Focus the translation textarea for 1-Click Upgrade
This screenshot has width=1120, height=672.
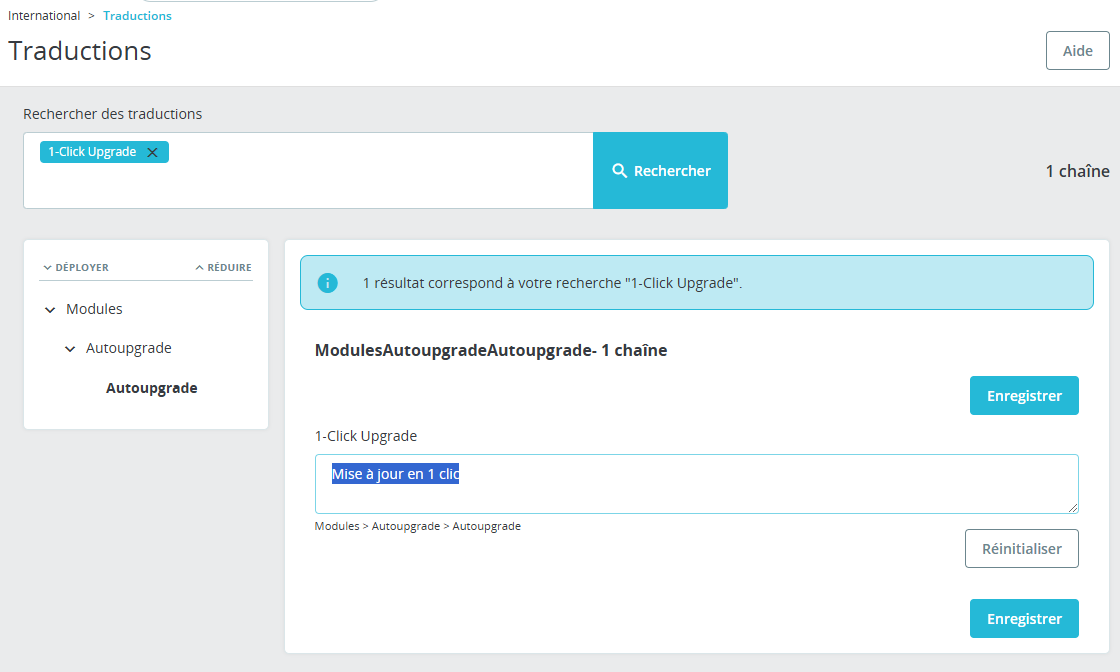pyautogui.click(x=696, y=483)
